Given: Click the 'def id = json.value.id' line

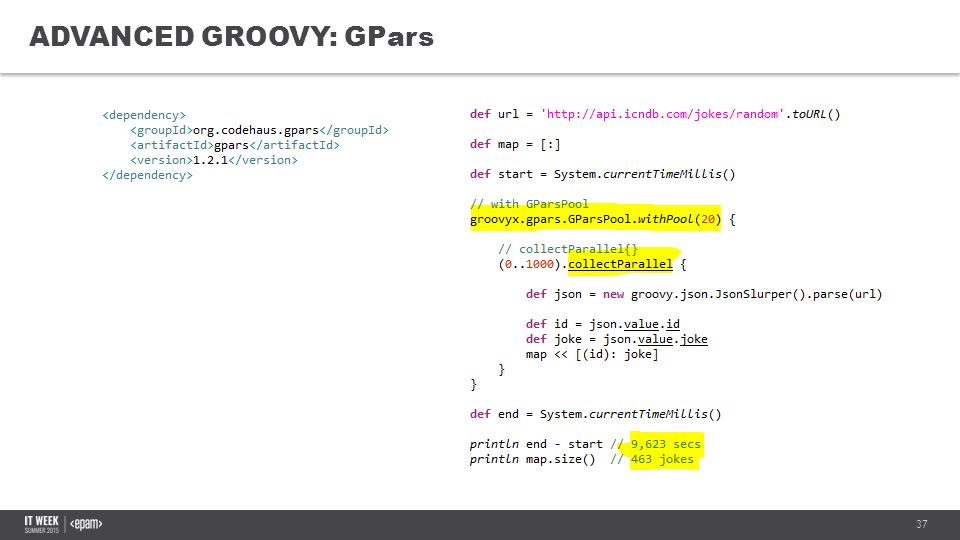Looking at the screenshot, I should click(602, 324).
